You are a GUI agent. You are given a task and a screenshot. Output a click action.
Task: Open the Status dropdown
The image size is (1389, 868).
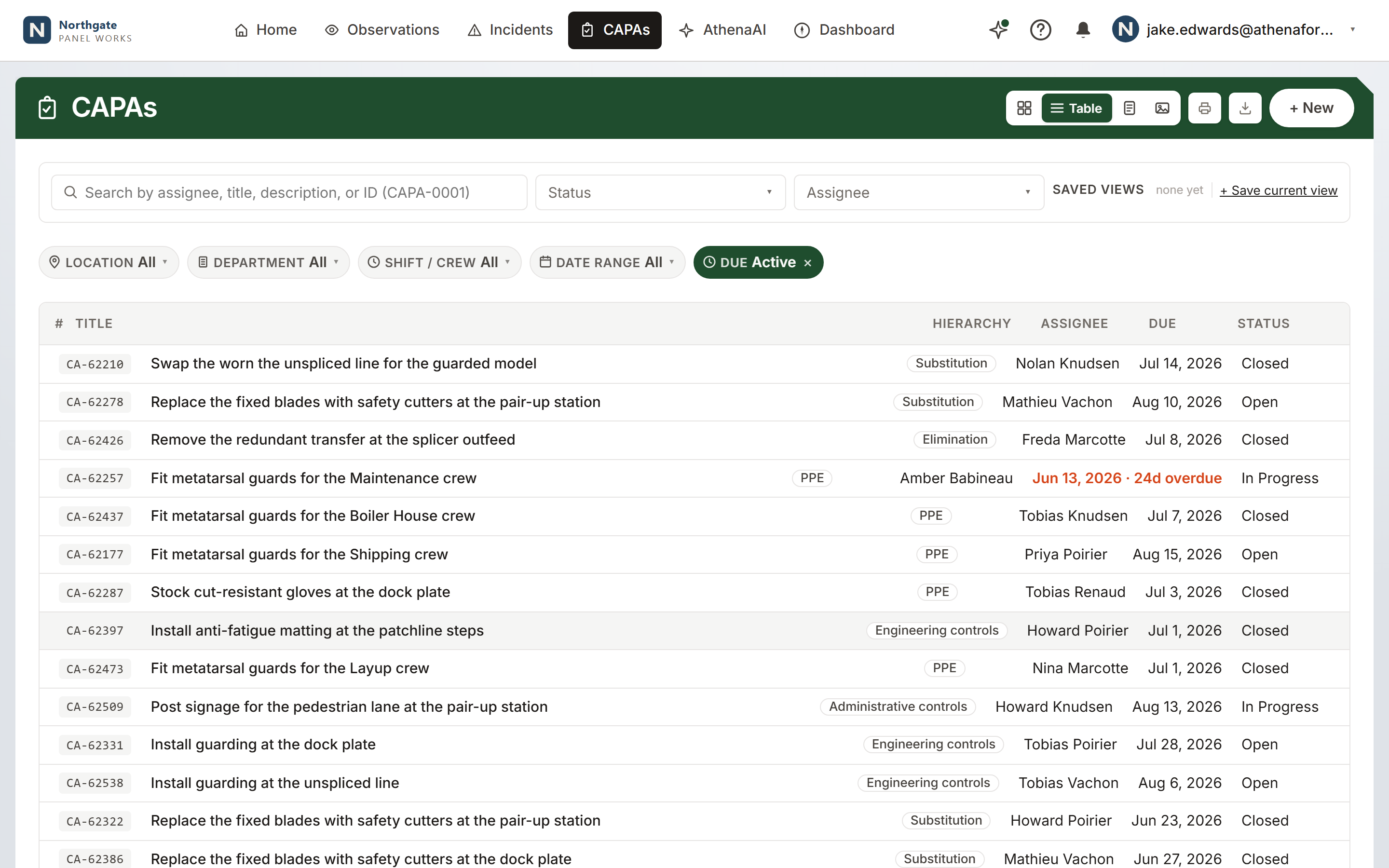(660, 192)
